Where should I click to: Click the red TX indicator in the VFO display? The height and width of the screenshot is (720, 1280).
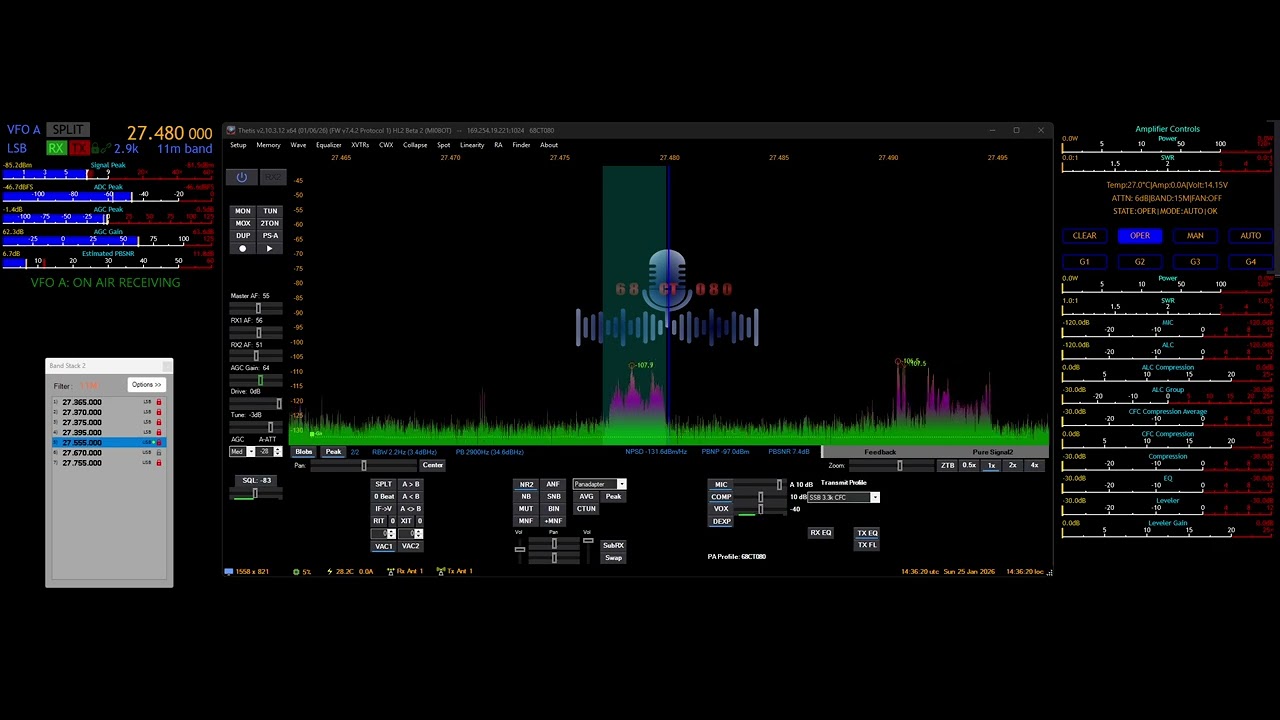point(79,149)
